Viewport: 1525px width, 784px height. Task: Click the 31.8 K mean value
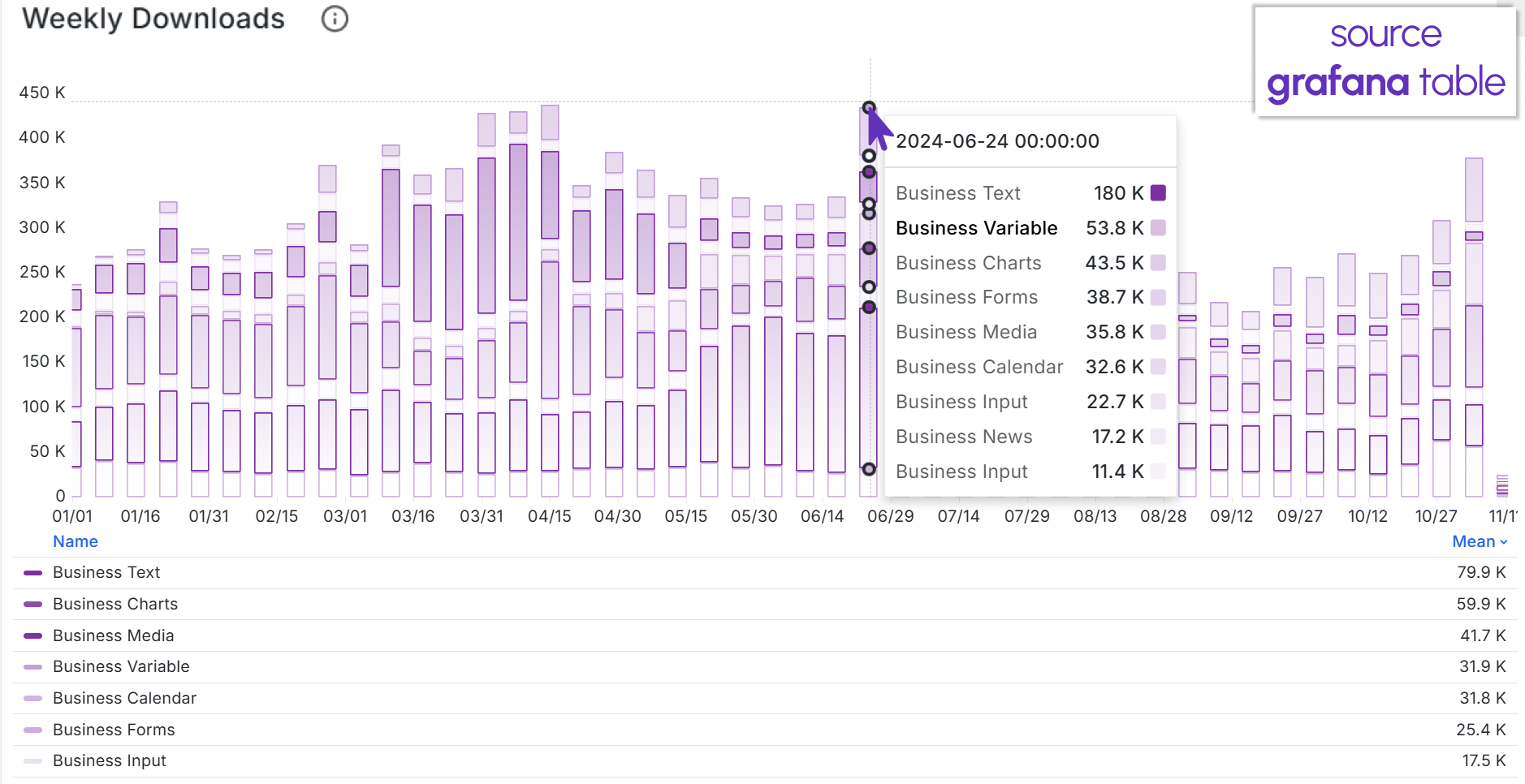tap(1483, 698)
